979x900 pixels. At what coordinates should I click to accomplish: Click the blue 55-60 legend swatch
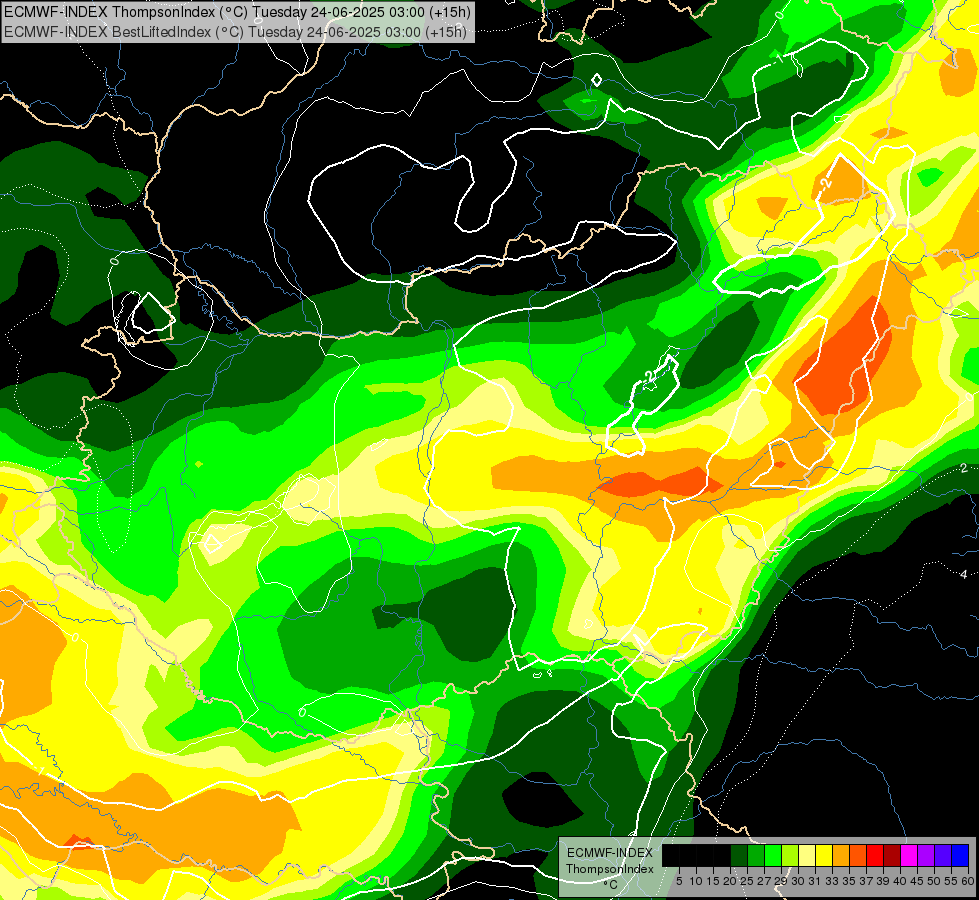961,855
